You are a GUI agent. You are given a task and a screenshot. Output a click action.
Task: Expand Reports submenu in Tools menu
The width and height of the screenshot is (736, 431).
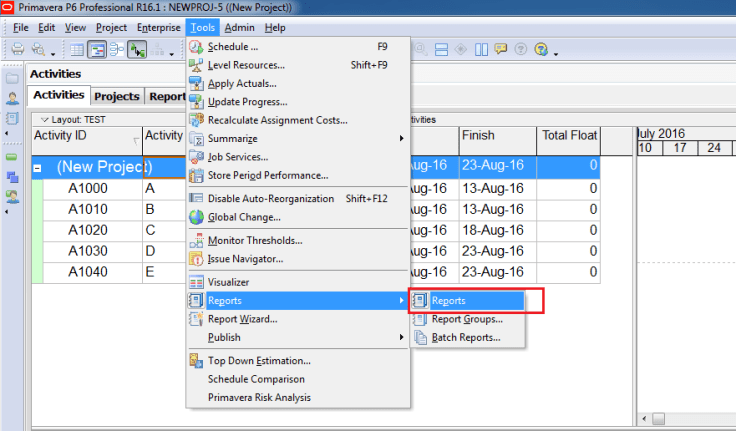298,300
